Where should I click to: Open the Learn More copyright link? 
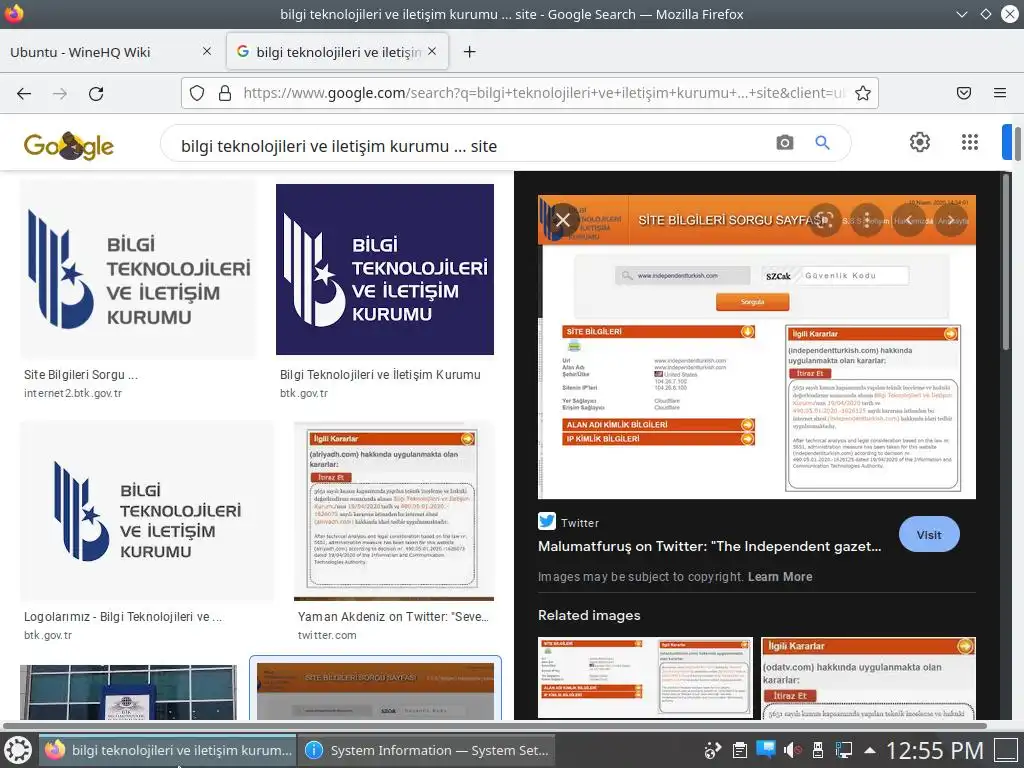(x=780, y=577)
